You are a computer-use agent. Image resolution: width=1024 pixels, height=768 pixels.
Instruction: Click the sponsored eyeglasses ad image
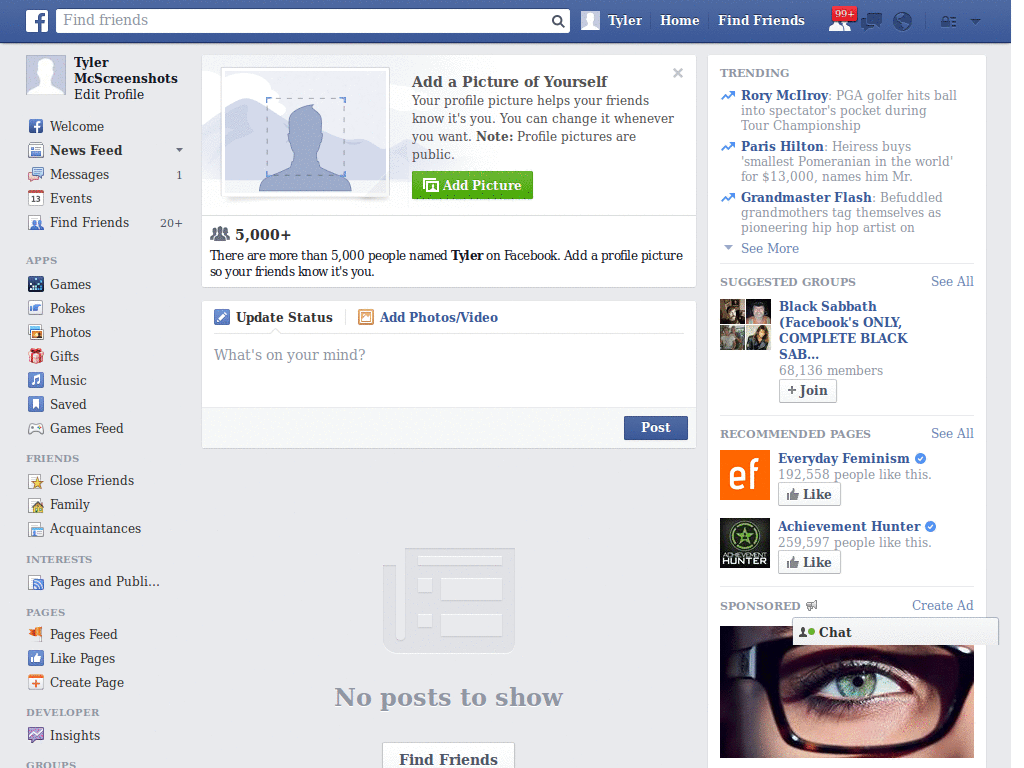[846, 692]
